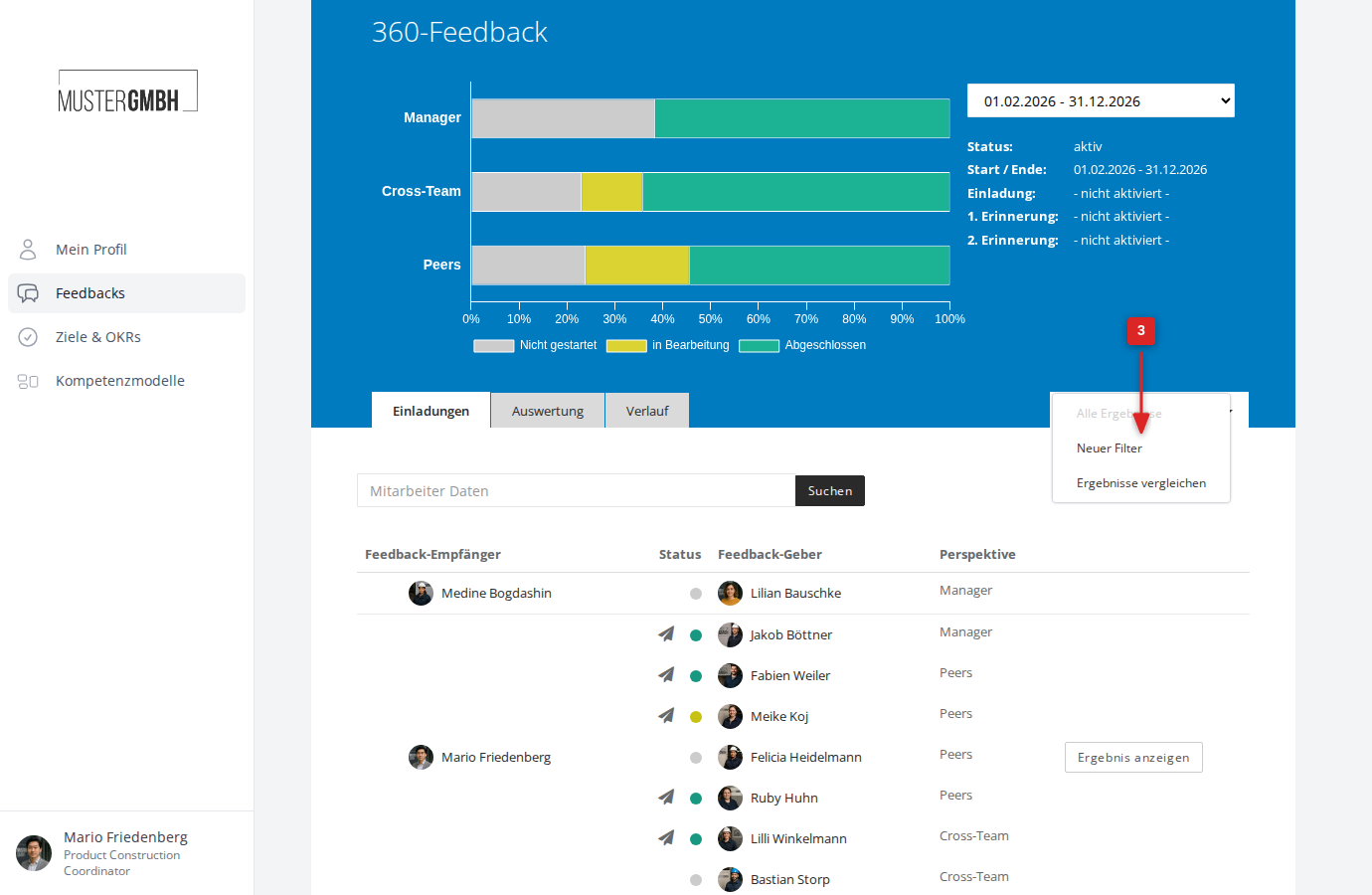Open Mein Profil in the sidebar
Viewport: 1372px width, 895px height.
click(x=126, y=250)
